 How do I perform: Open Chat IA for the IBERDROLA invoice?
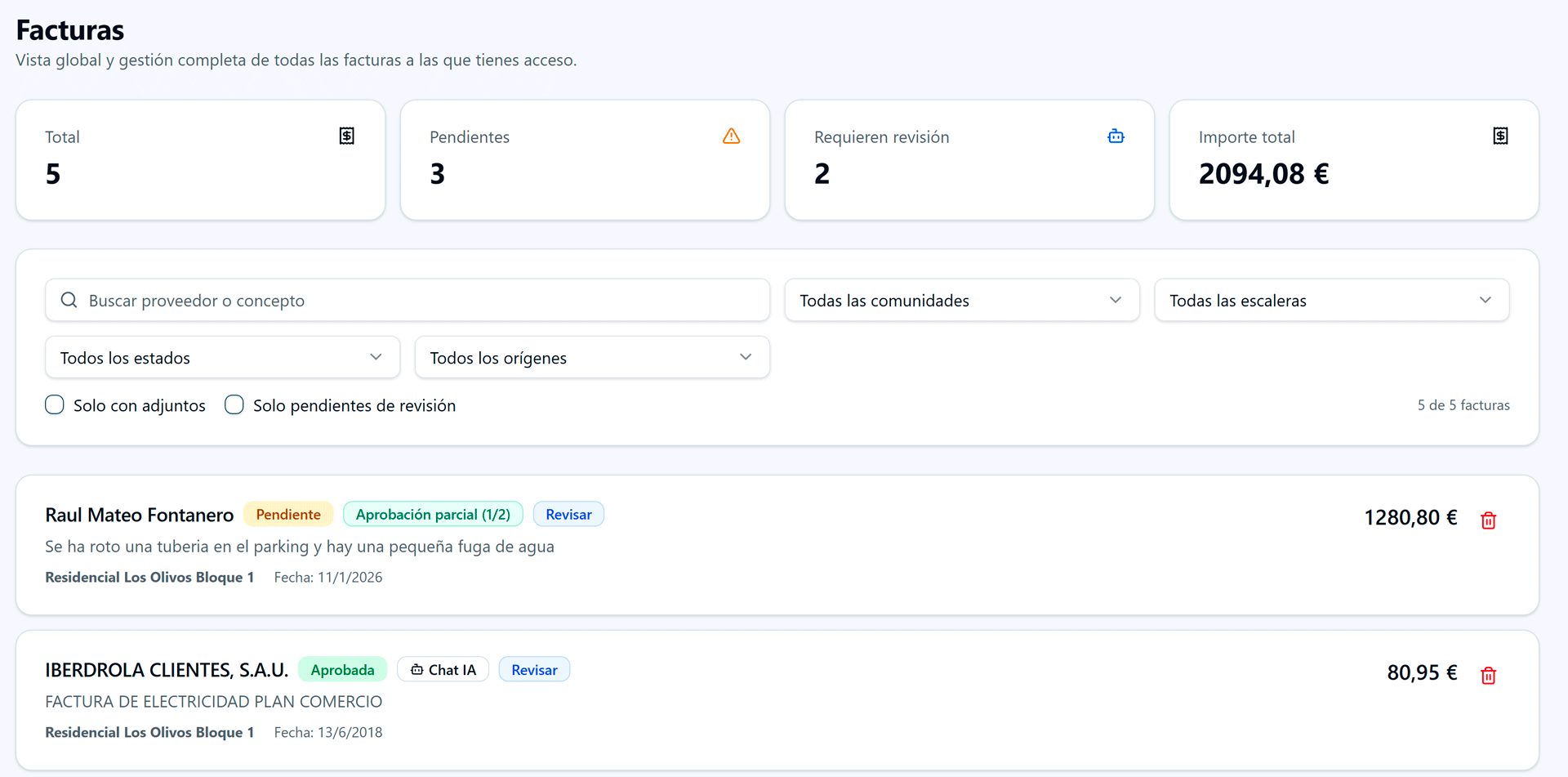pyautogui.click(x=443, y=669)
